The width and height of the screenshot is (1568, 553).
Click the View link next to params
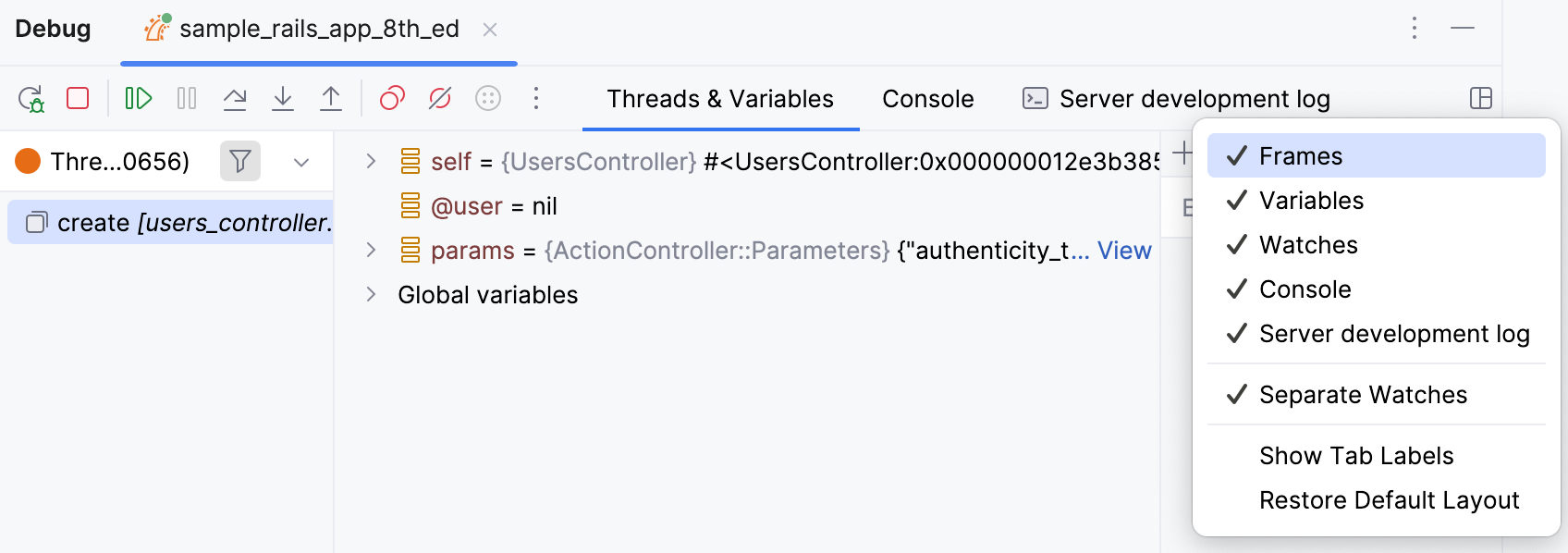[x=1123, y=251]
